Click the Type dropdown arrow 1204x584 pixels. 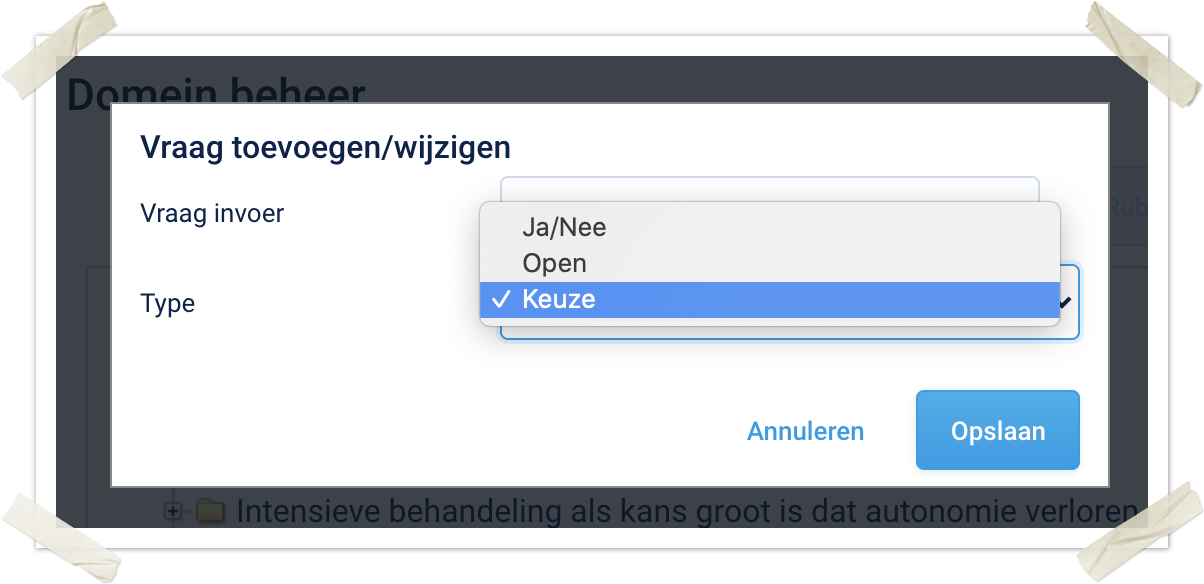tap(1066, 302)
